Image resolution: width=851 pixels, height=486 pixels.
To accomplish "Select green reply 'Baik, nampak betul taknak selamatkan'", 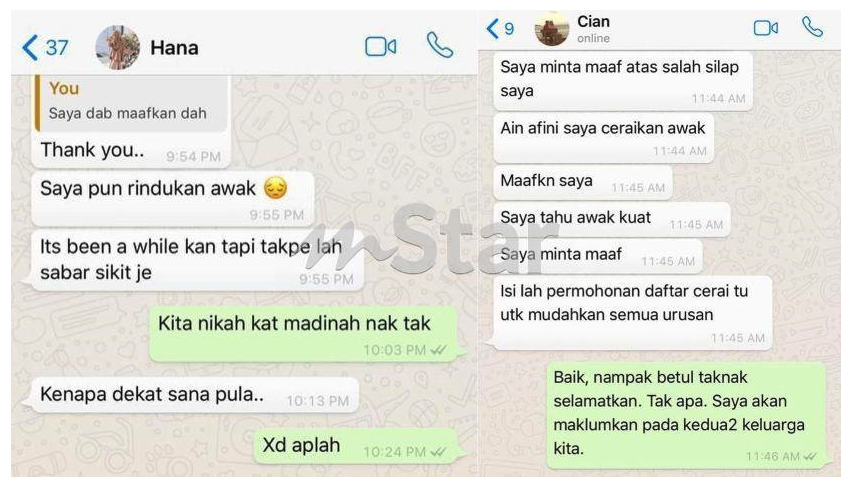I will pyautogui.click(x=686, y=415).
